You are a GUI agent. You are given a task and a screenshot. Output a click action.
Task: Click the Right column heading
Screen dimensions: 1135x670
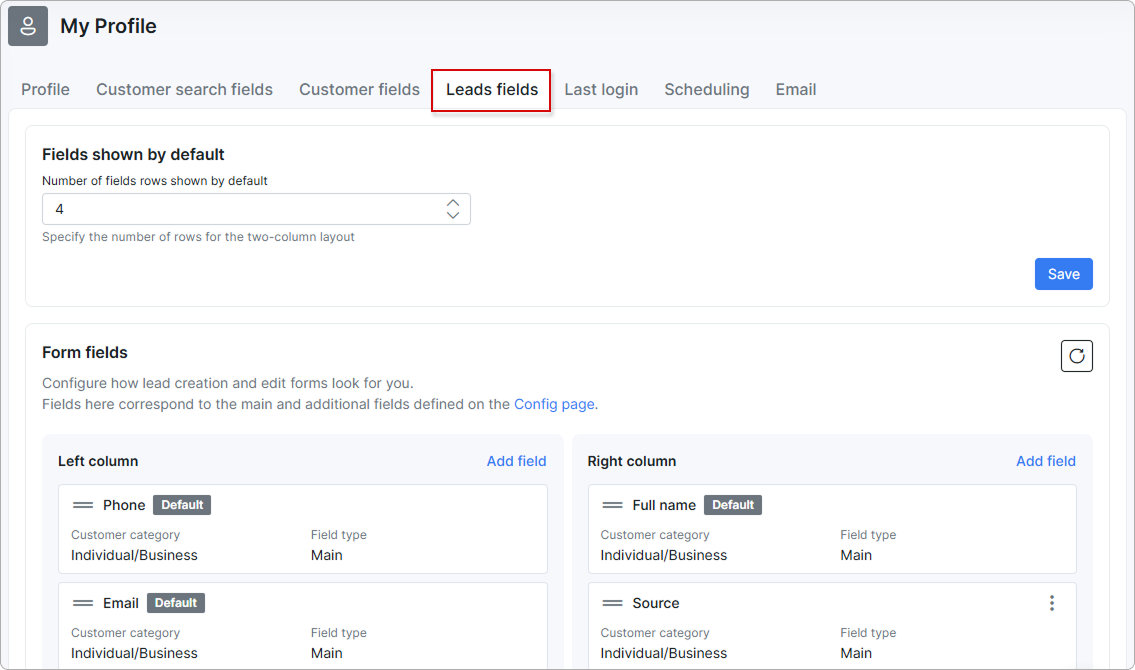631,461
